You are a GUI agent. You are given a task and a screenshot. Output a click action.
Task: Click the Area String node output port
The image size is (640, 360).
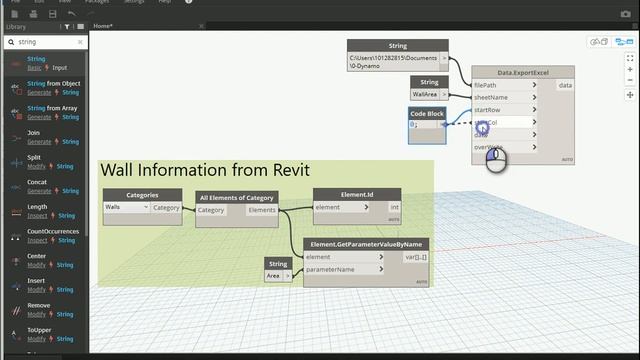coord(287,276)
